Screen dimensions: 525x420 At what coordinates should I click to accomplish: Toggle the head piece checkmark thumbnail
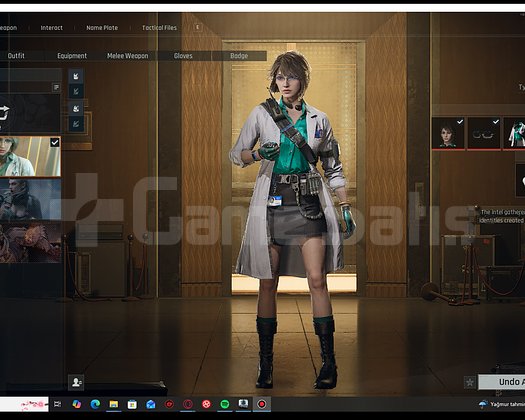(448, 133)
